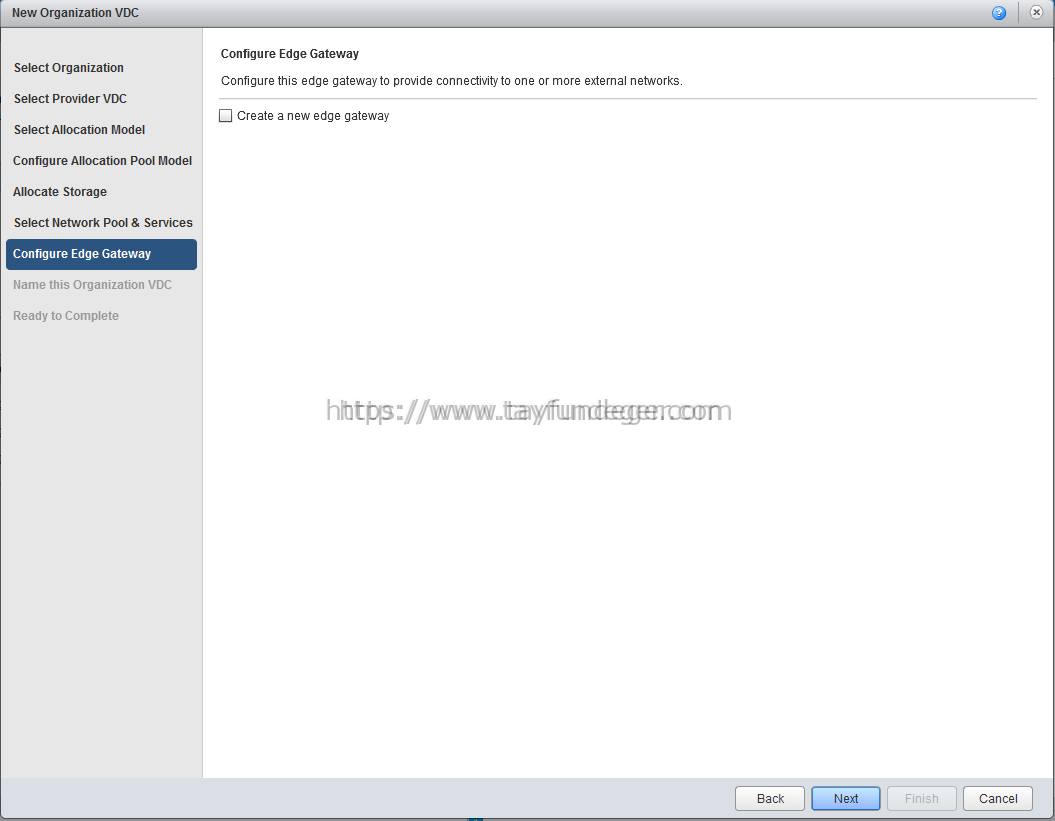Image resolution: width=1055 pixels, height=821 pixels.
Task: Select Name this Organization VDC step
Action: [x=92, y=285]
